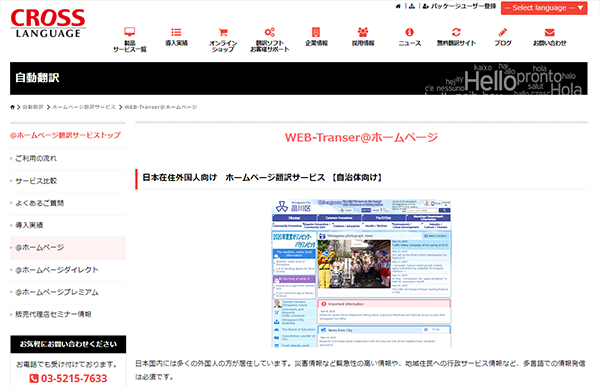Click the pencil icon for ブログ

point(503,32)
